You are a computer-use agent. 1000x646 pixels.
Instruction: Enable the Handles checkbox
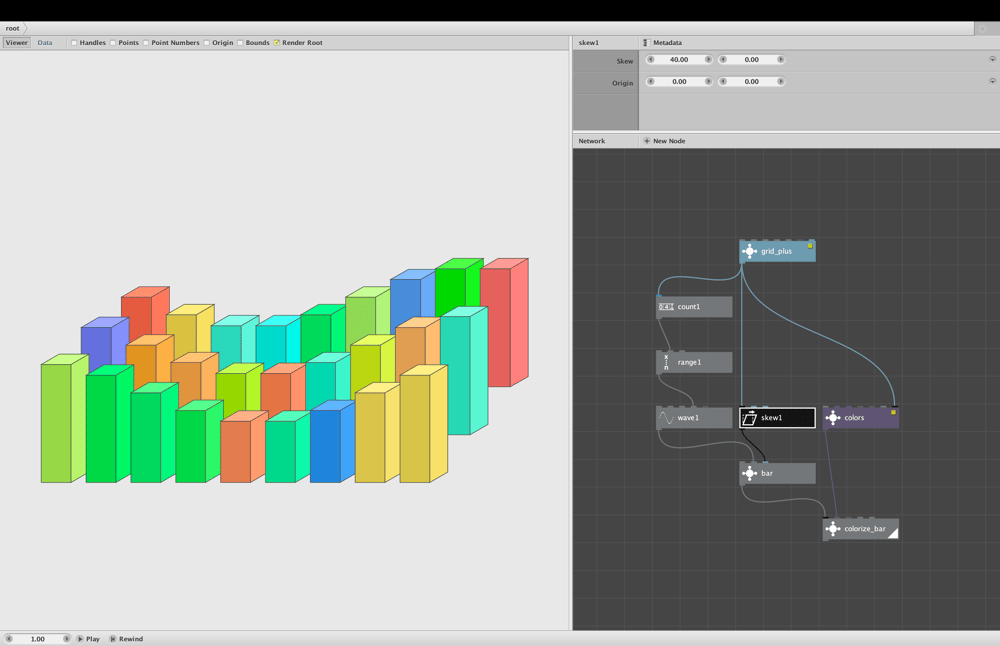[x=74, y=43]
